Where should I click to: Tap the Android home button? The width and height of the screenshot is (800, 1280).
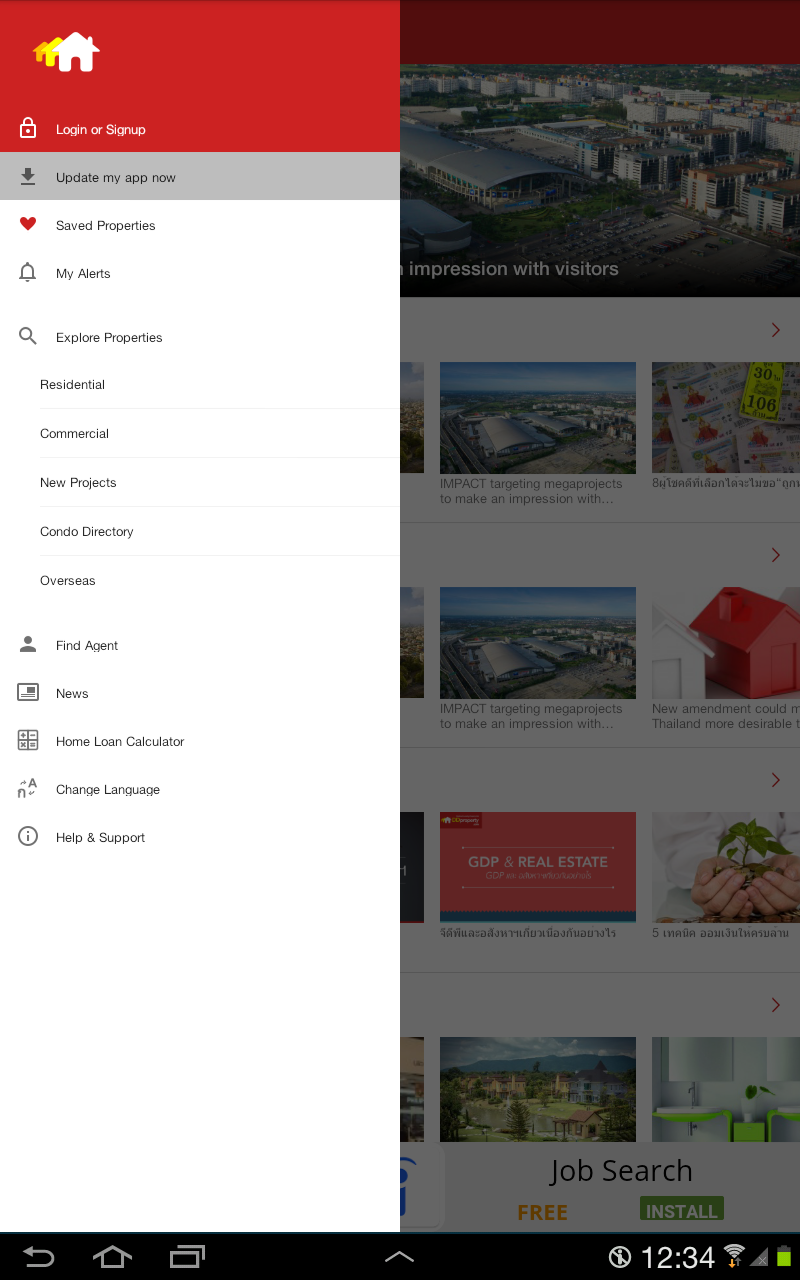[112, 1256]
